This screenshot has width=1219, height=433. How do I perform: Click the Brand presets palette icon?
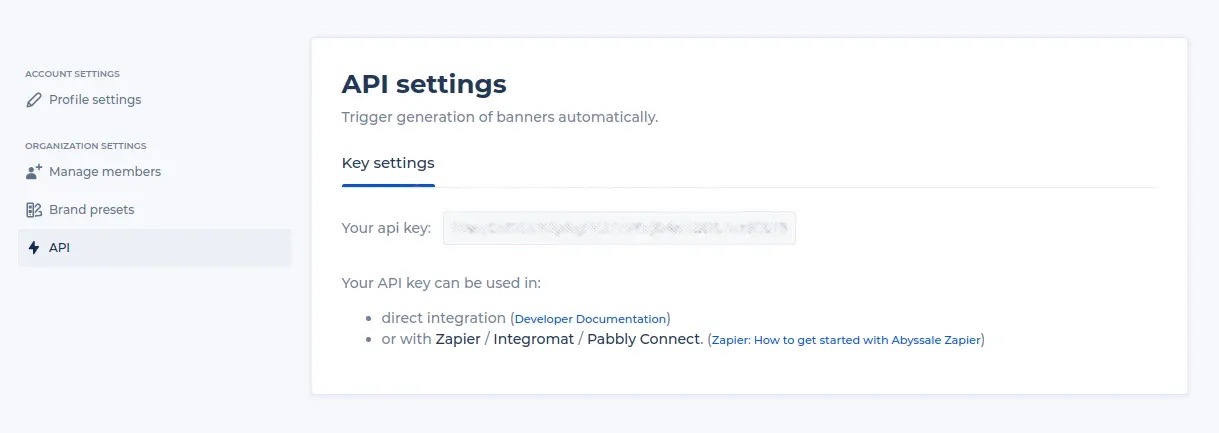pyautogui.click(x=34, y=210)
